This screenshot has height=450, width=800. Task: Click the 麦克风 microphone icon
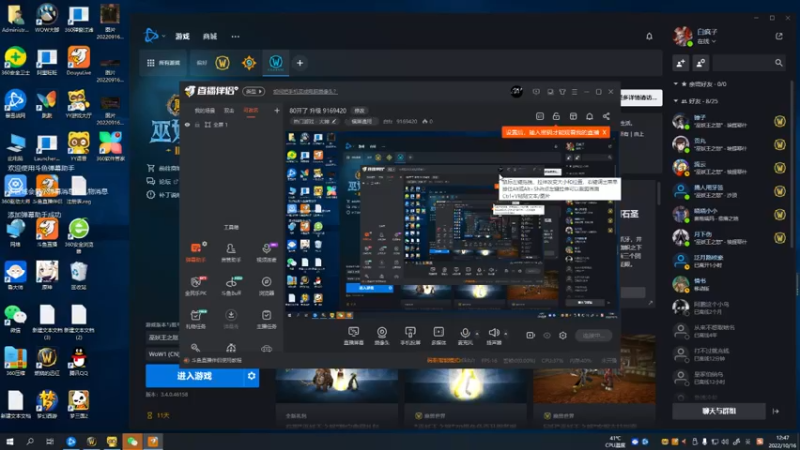pyautogui.click(x=465, y=335)
